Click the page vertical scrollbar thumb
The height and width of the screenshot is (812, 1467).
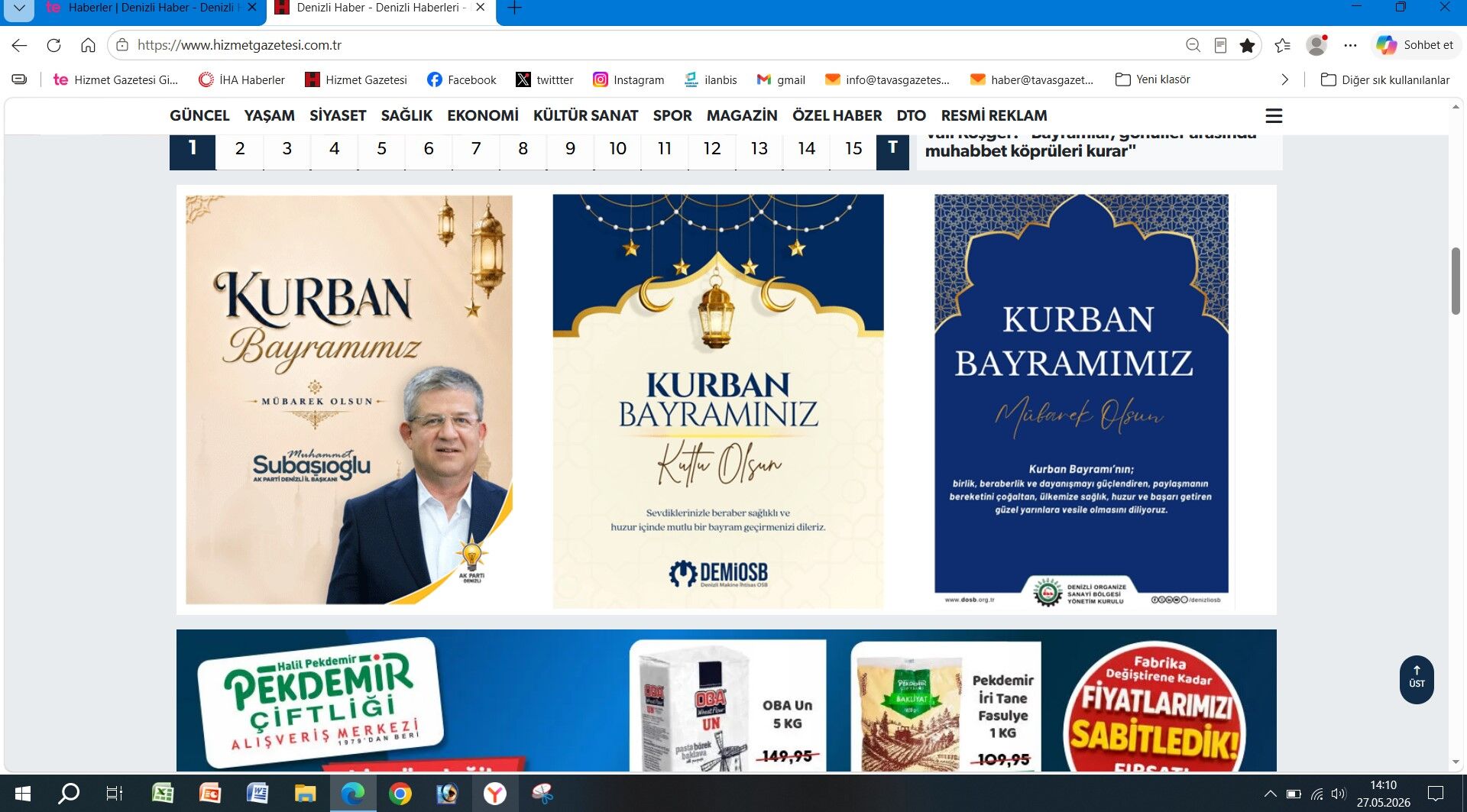(x=1456, y=281)
